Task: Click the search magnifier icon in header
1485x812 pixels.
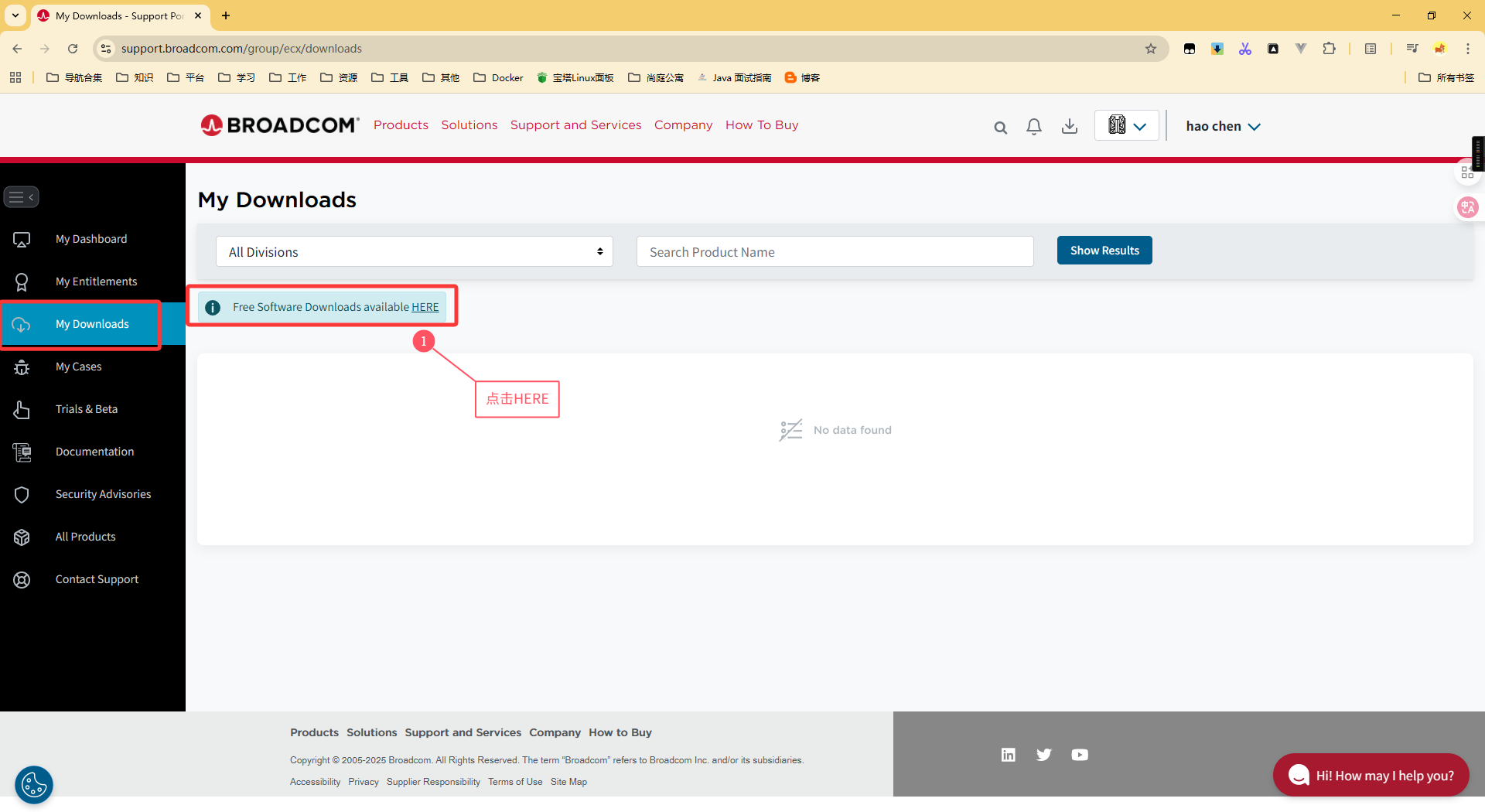Action: 1000,128
